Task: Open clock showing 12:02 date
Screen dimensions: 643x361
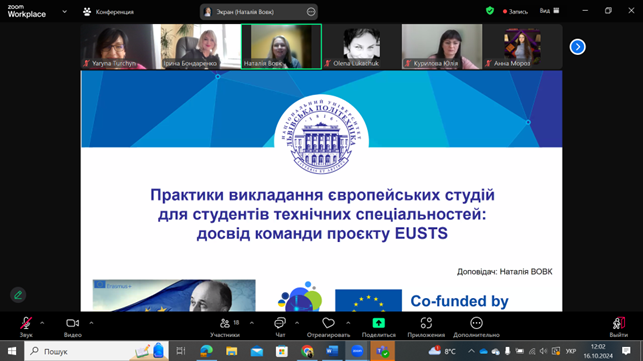Action: point(598,351)
